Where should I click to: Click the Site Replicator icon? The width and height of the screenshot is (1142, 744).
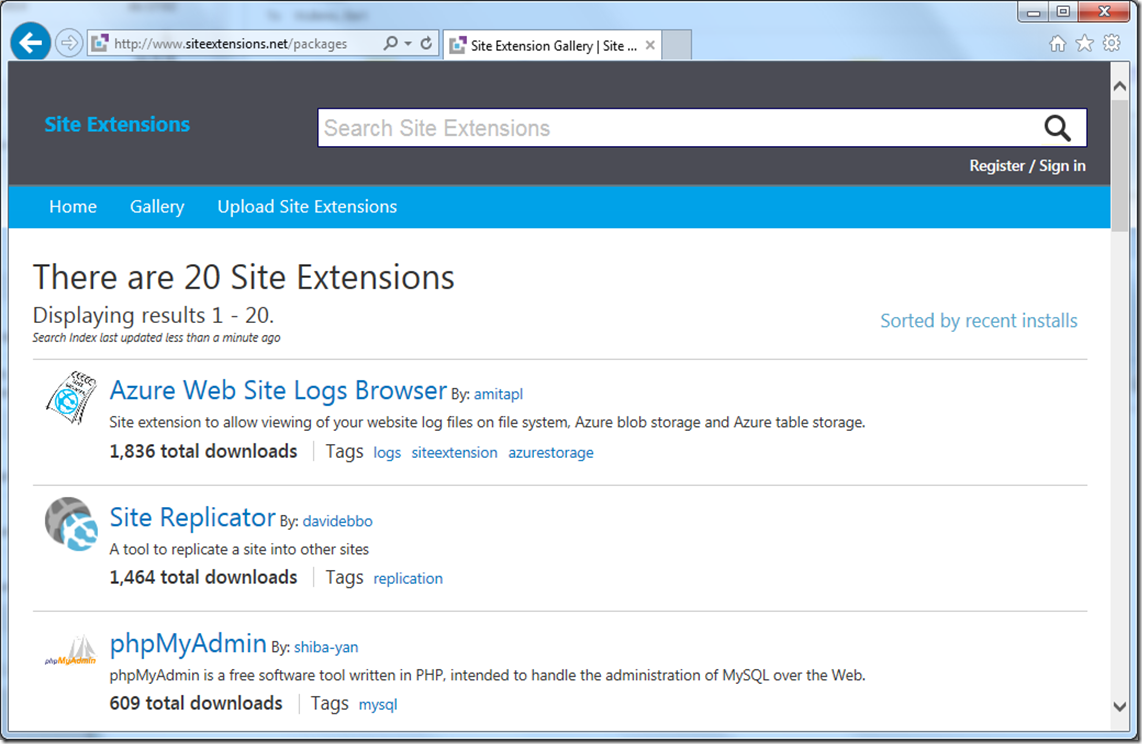coord(71,524)
